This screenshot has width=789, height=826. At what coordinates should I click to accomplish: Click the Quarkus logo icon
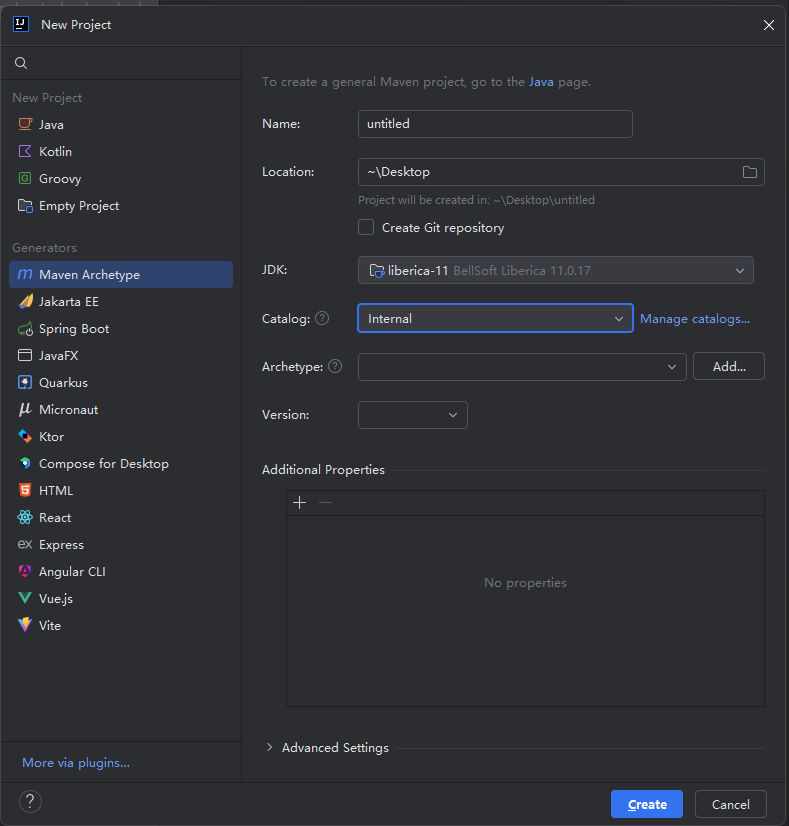click(25, 382)
